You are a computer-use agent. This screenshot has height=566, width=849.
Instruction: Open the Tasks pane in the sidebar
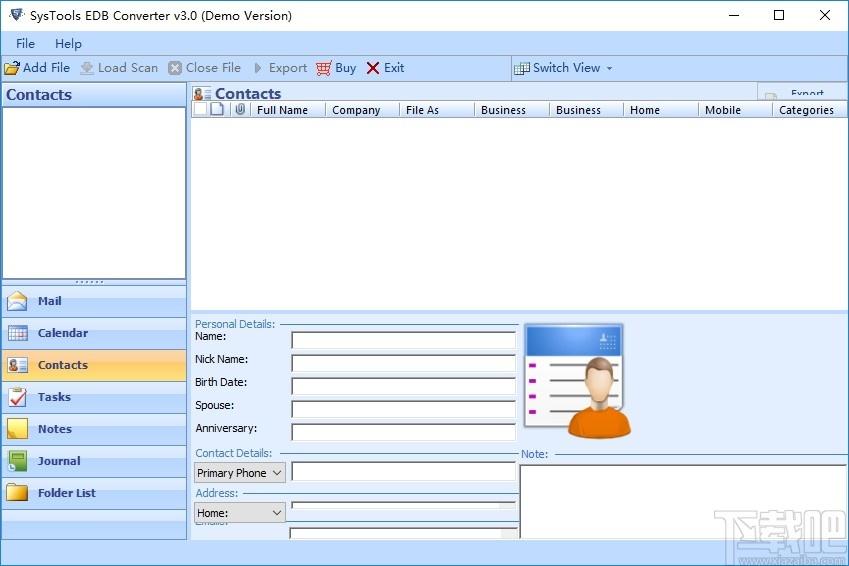(94, 397)
